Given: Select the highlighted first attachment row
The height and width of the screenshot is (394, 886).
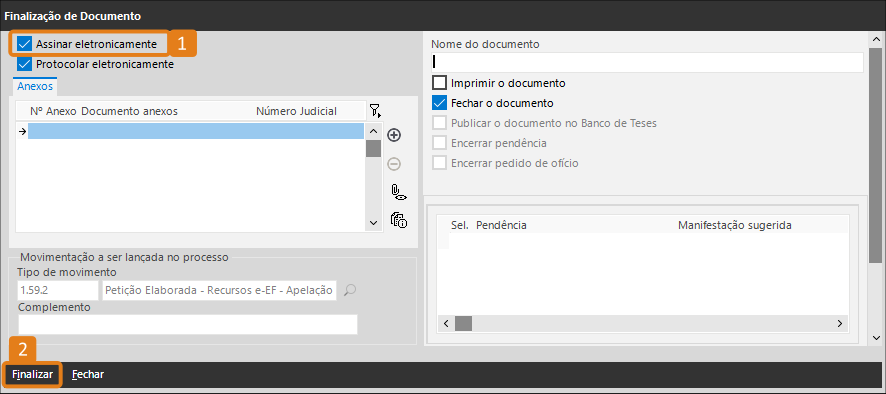Looking at the screenshot, I should 196,131.
